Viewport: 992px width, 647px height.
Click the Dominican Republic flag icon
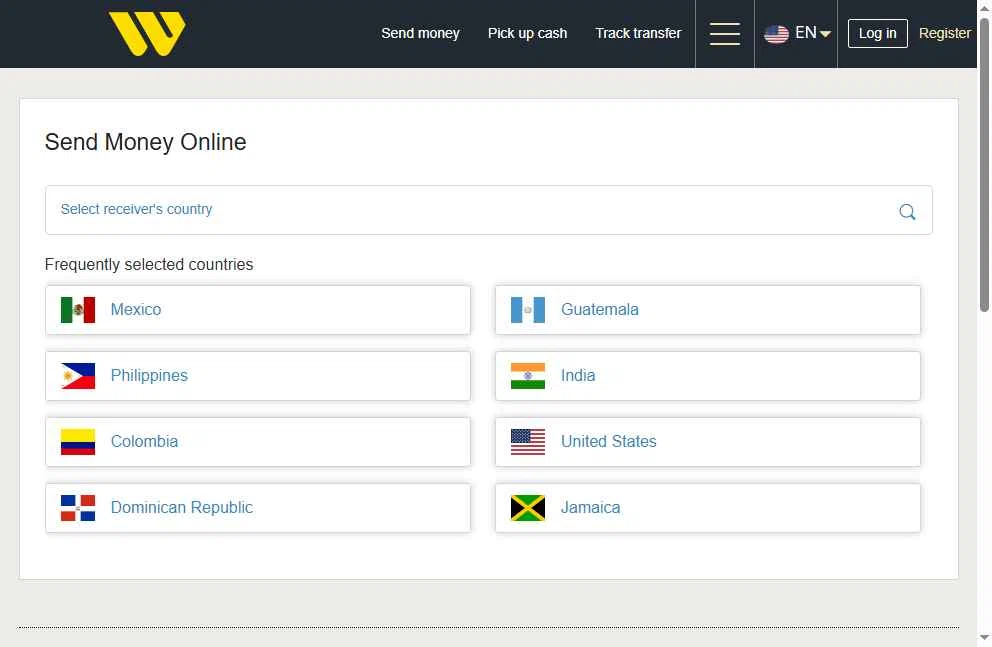tap(78, 507)
